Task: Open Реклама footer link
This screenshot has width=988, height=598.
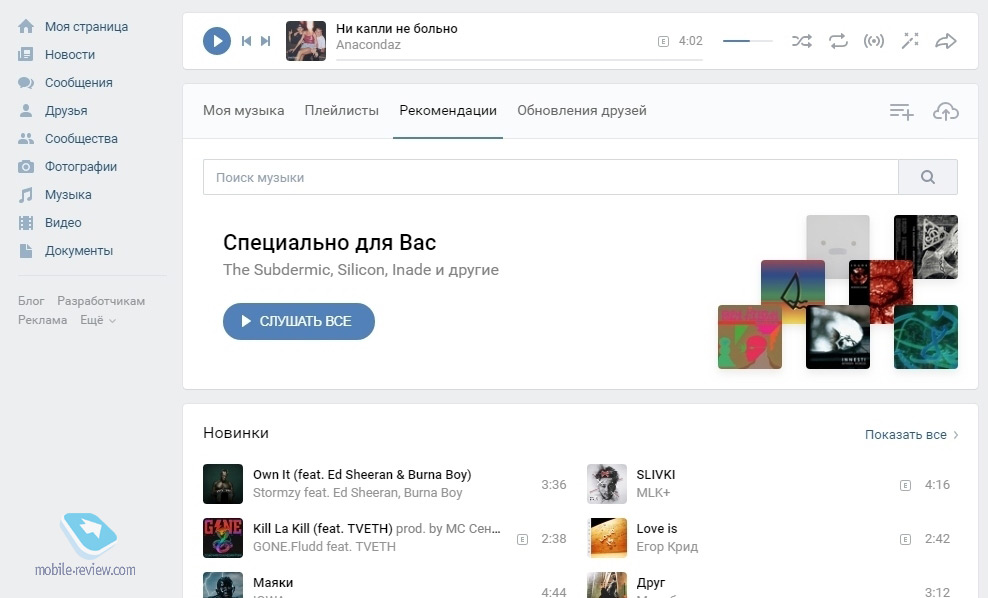Action: coord(42,320)
